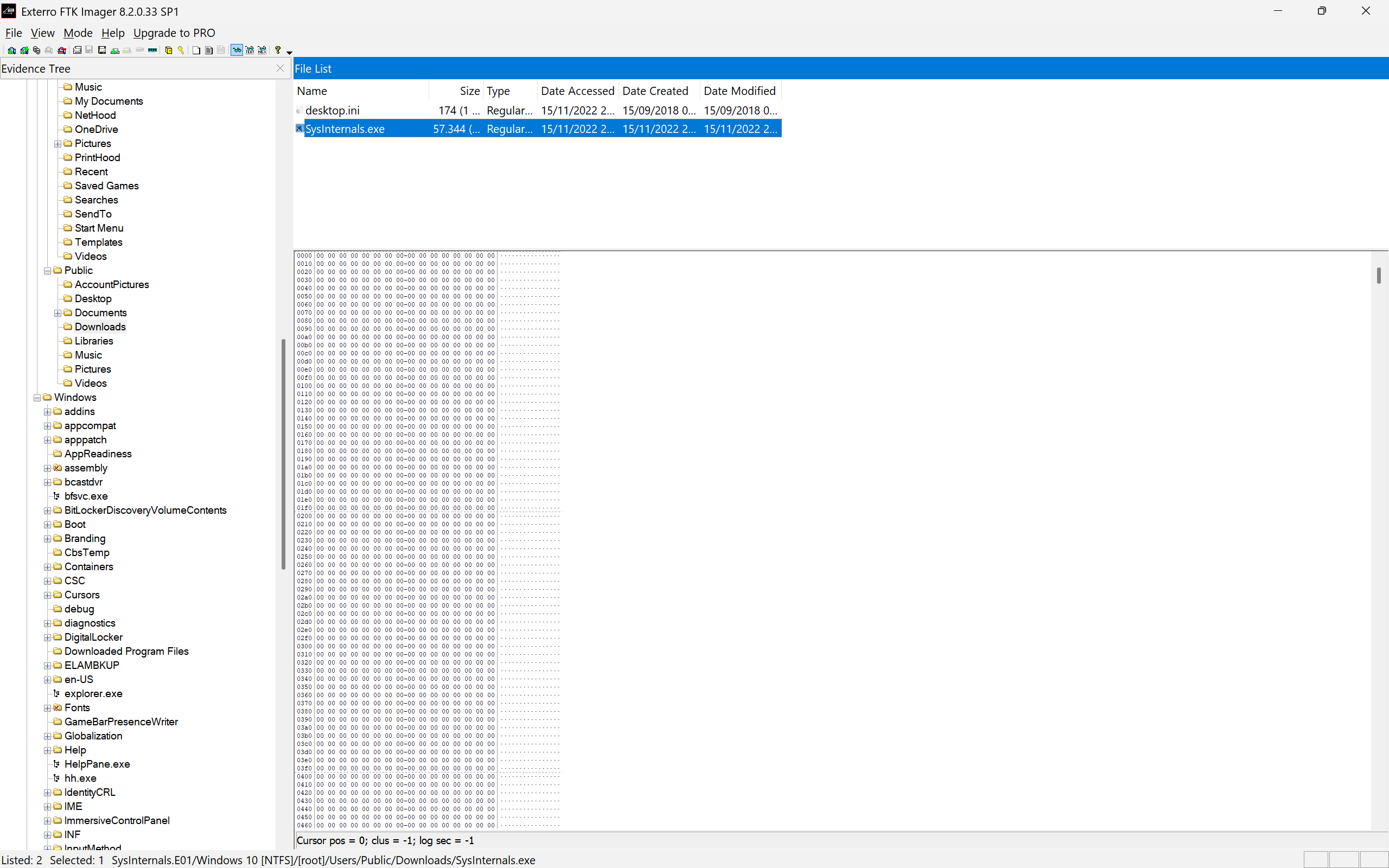Open the File menu

pos(13,33)
